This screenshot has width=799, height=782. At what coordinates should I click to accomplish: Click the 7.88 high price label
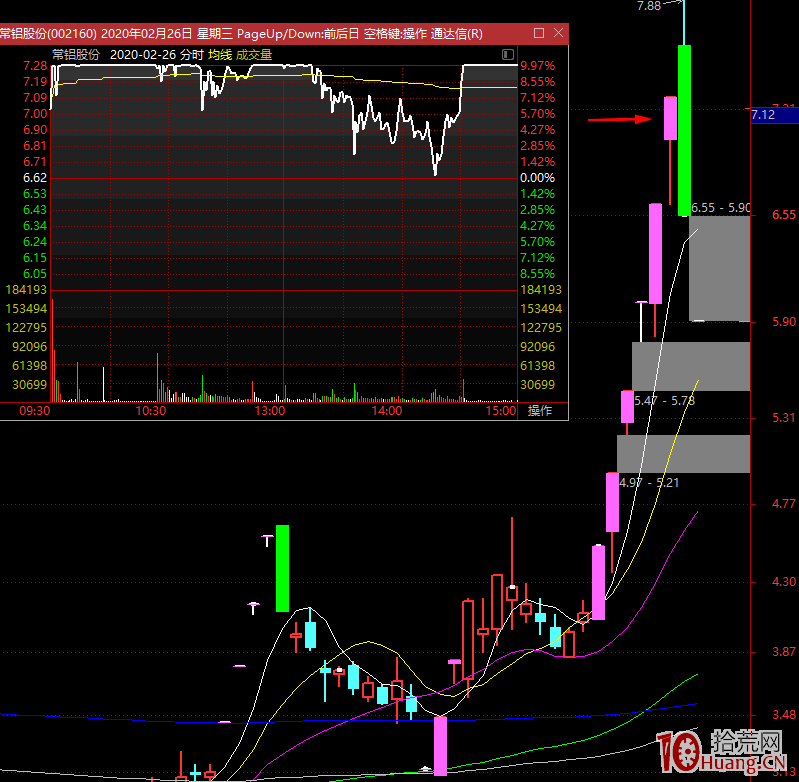[649, 6]
